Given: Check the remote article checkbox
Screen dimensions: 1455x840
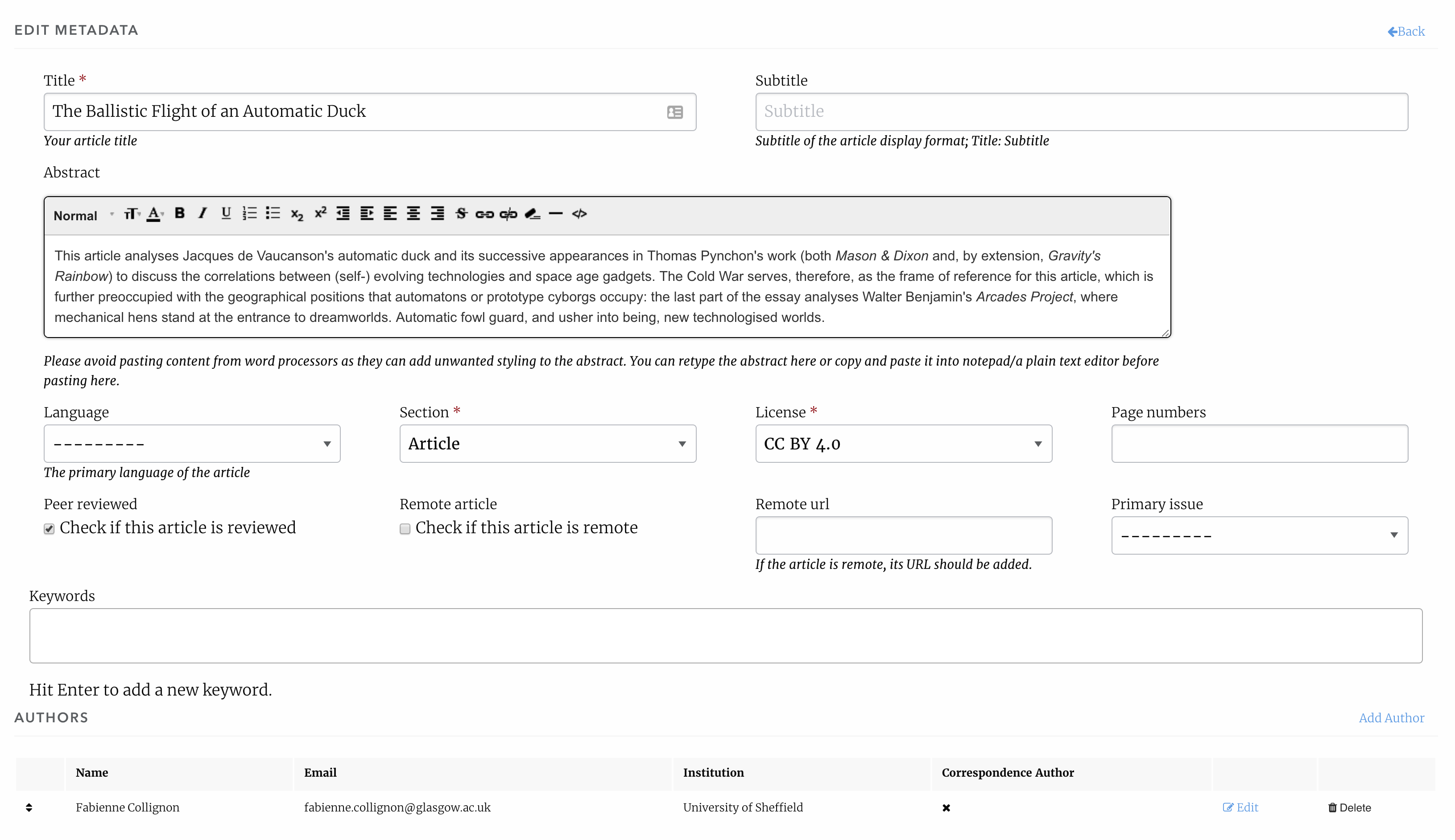Looking at the screenshot, I should pyautogui.click(x=405, y=528).
